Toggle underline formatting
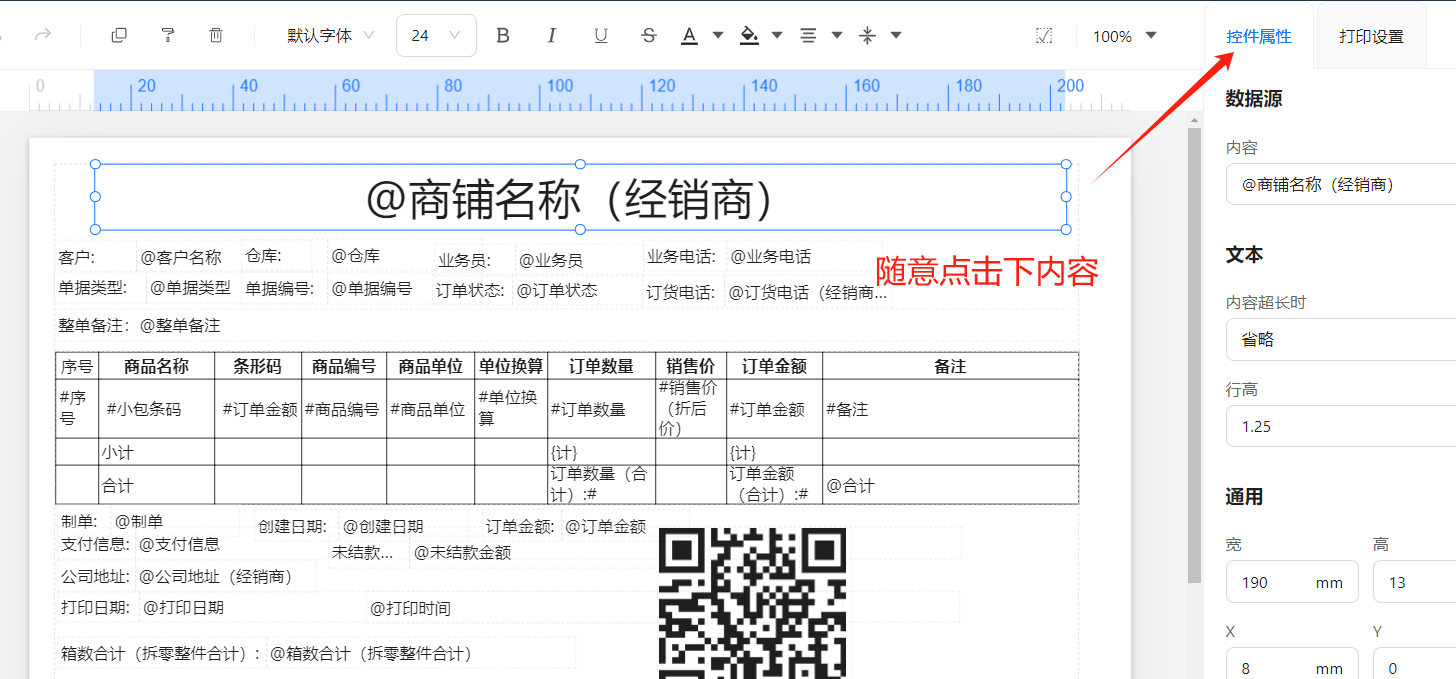Image resolution: width=1456 pixels, height=679 pixels. (600, 35)
